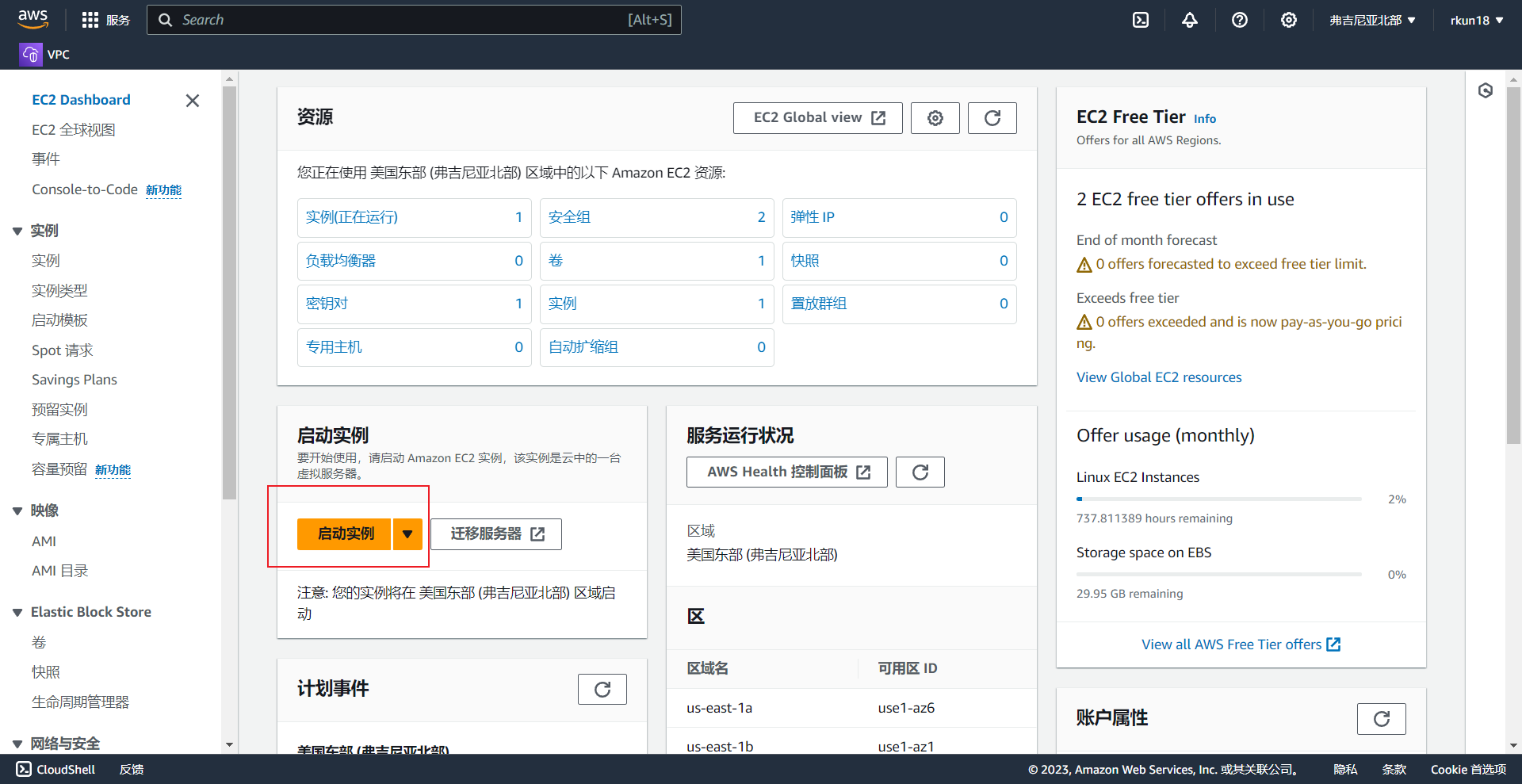Collapse the 实例 sidebar section

pyautogui.click(x=17, y=231)
